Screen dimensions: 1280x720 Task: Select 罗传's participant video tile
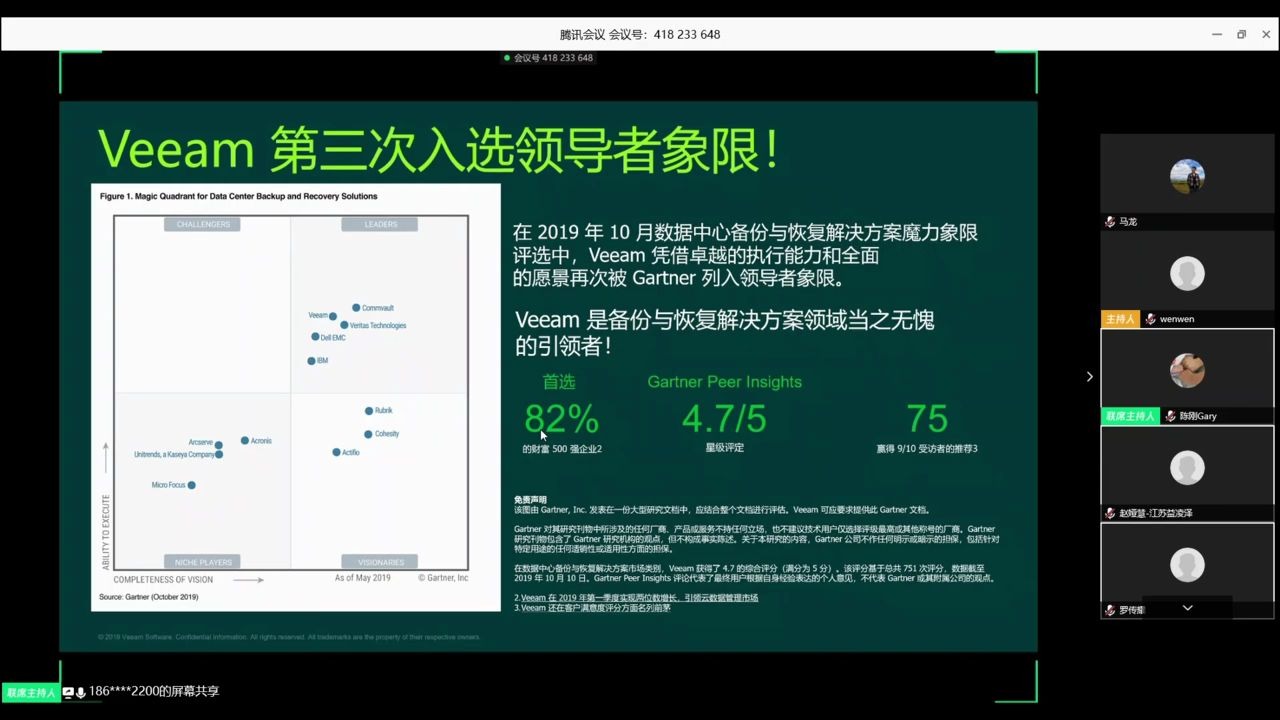coord(1187,570)
